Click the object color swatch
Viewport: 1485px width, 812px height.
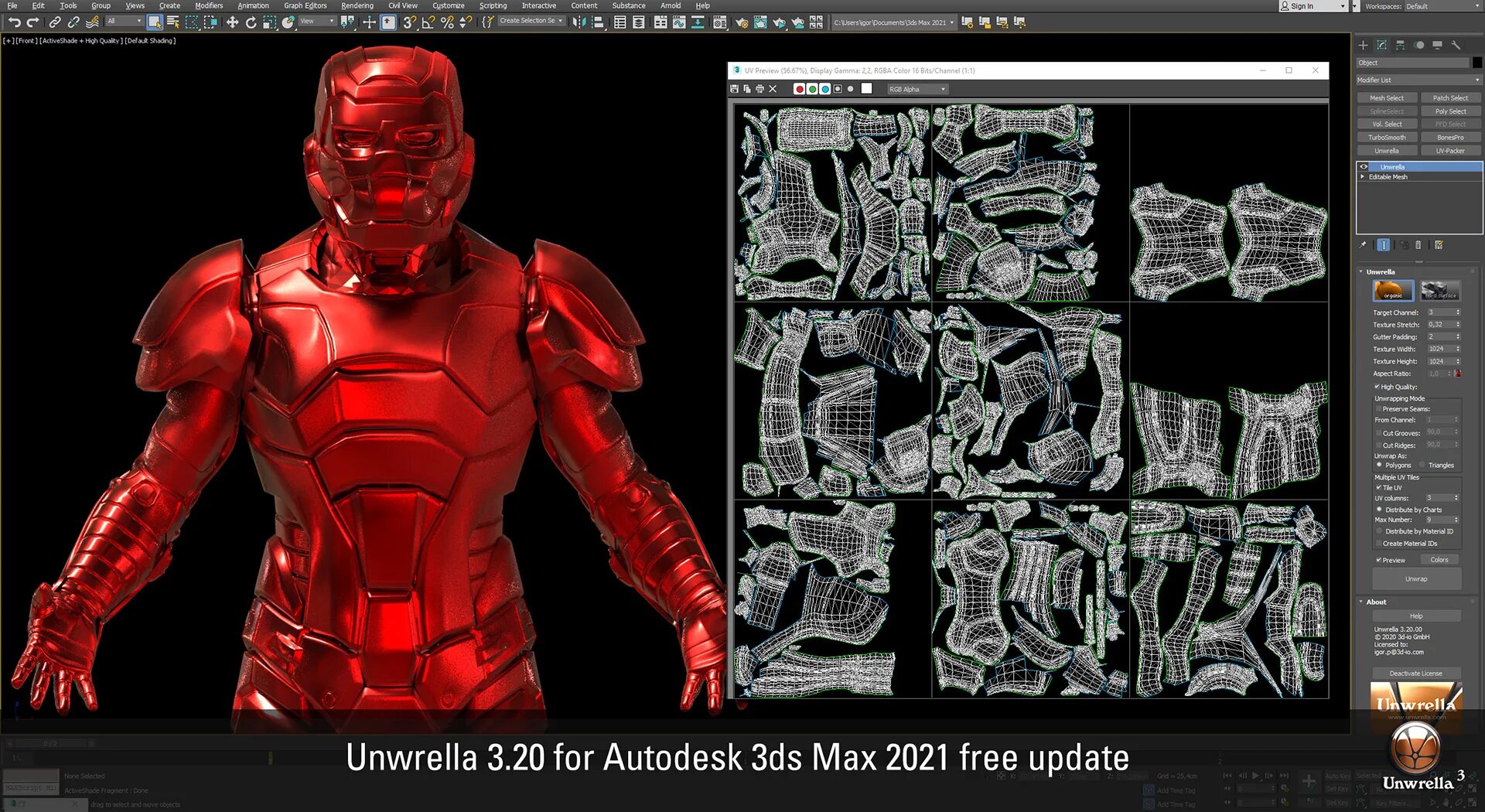click(x=1476, y=63)
